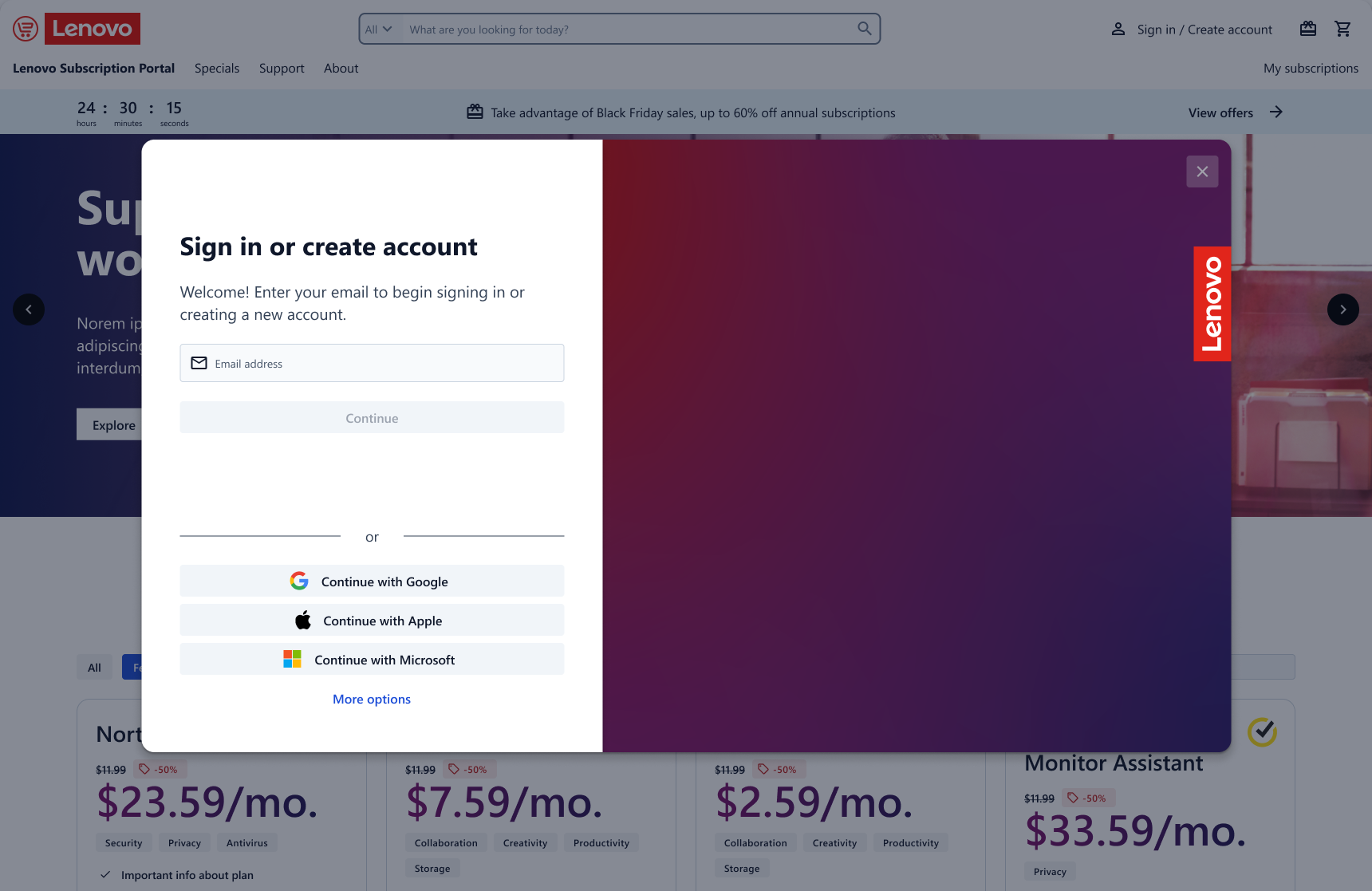The height and width of the screenshot is (891, 1372).
Task: Click the Continue button
Action: coord(372,417)
